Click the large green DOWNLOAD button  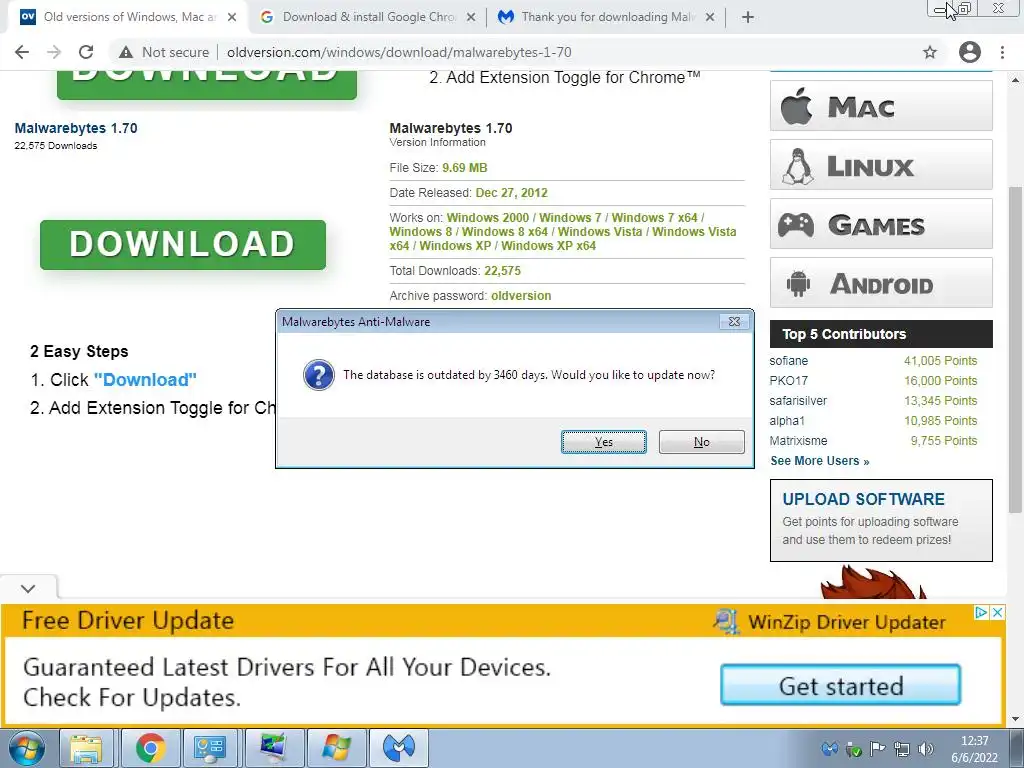point(183,244)
